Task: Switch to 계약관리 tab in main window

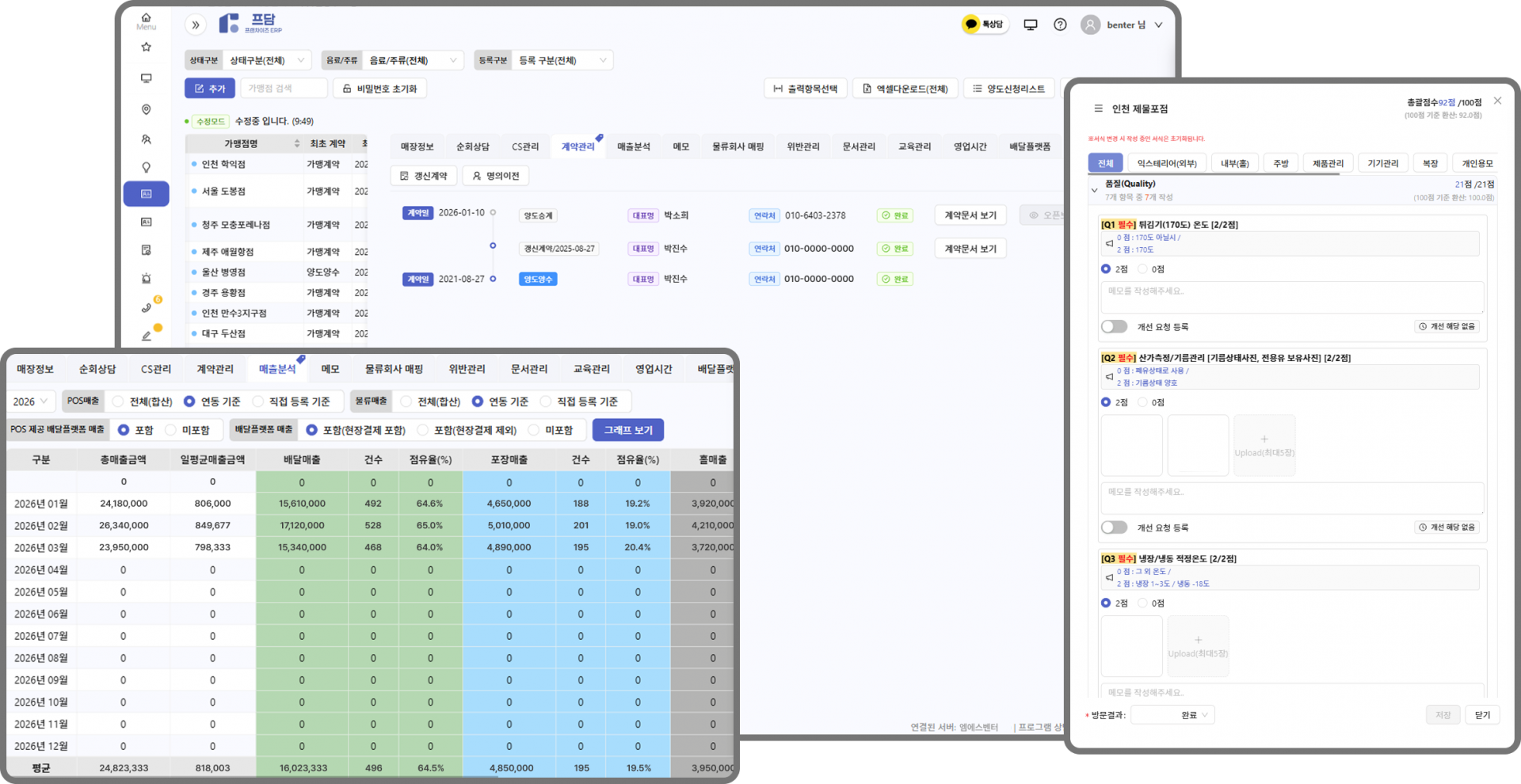Action: click(578, 147)
